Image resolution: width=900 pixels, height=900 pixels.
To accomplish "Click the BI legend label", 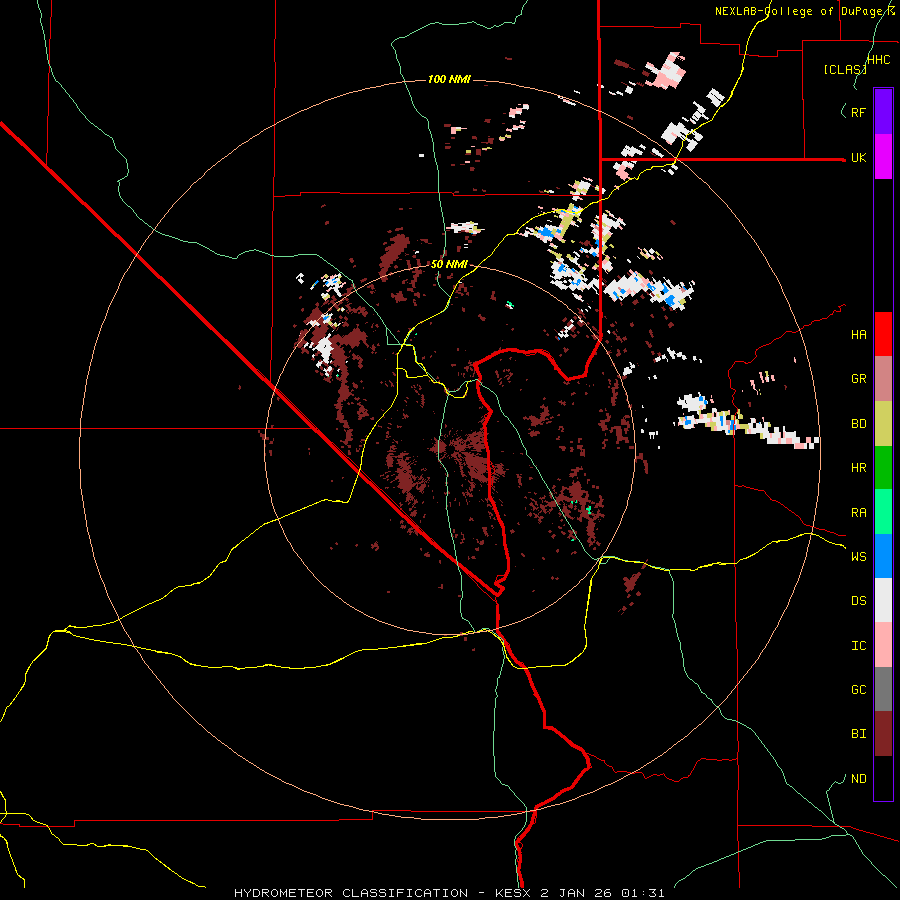I will (858, 734).
